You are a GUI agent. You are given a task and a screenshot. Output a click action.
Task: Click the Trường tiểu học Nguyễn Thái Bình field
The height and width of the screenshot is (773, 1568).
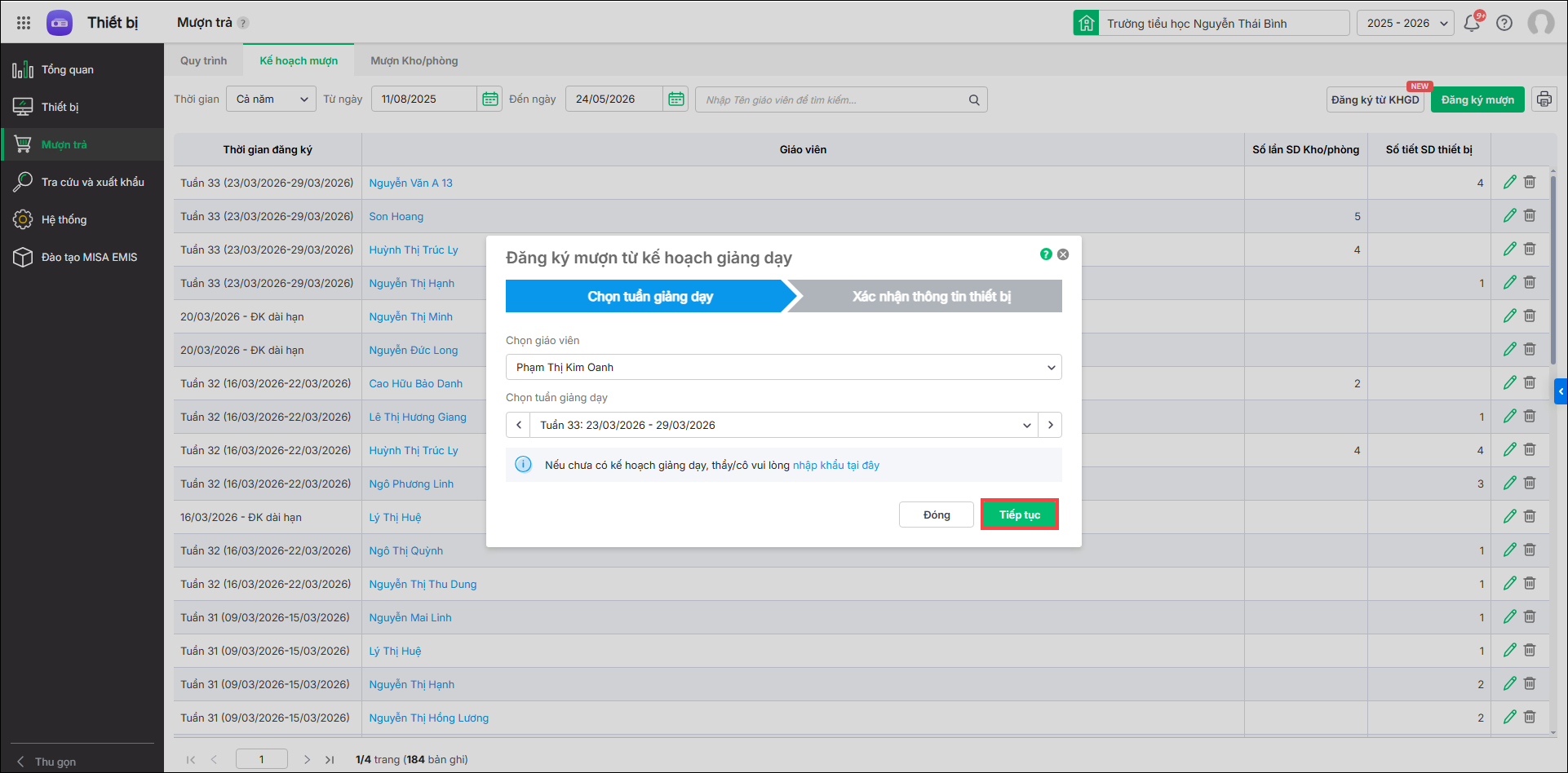point(1224,23)
